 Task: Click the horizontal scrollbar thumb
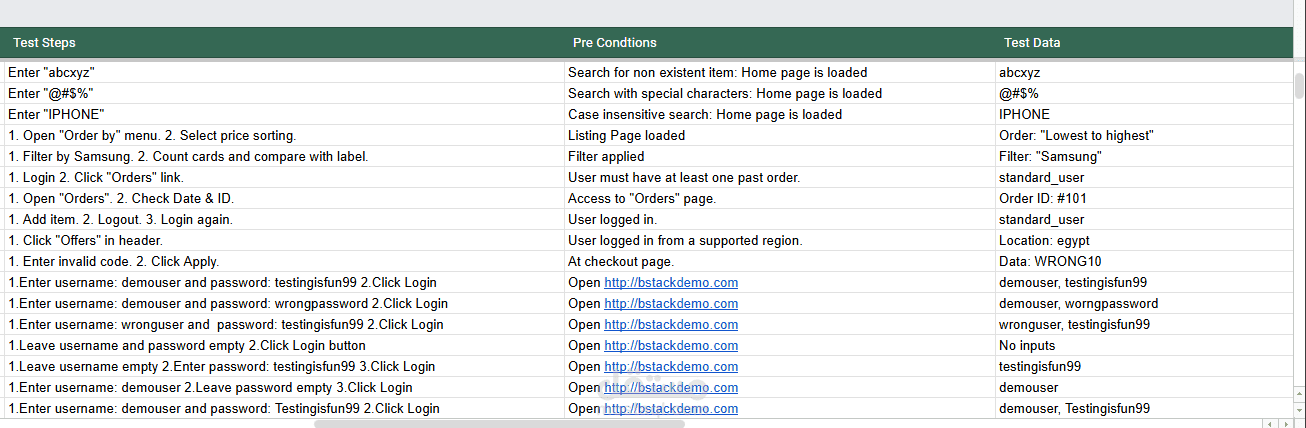click(x=499, y=423)
